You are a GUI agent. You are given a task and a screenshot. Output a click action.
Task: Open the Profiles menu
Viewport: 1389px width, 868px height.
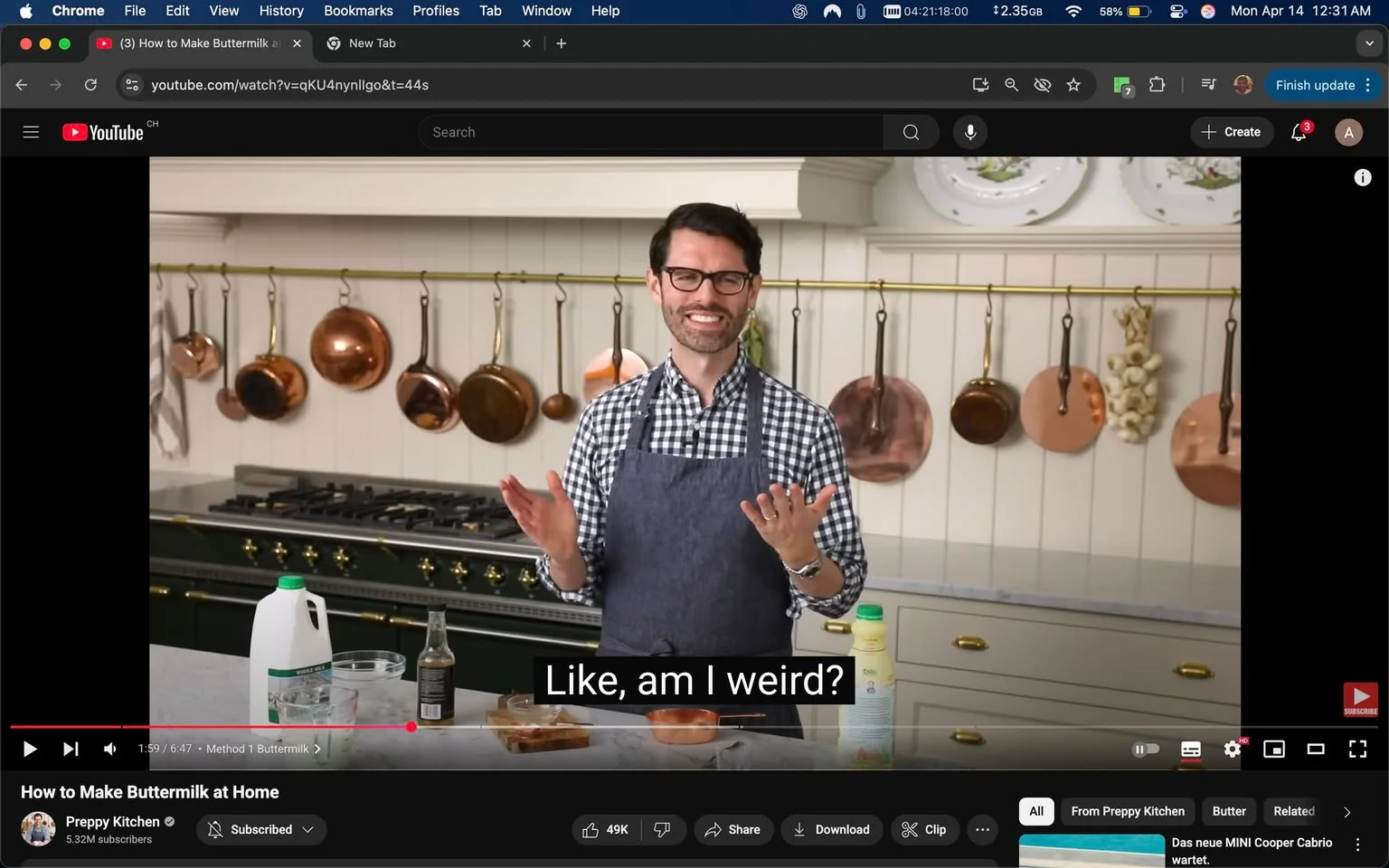tap(436, 11)
